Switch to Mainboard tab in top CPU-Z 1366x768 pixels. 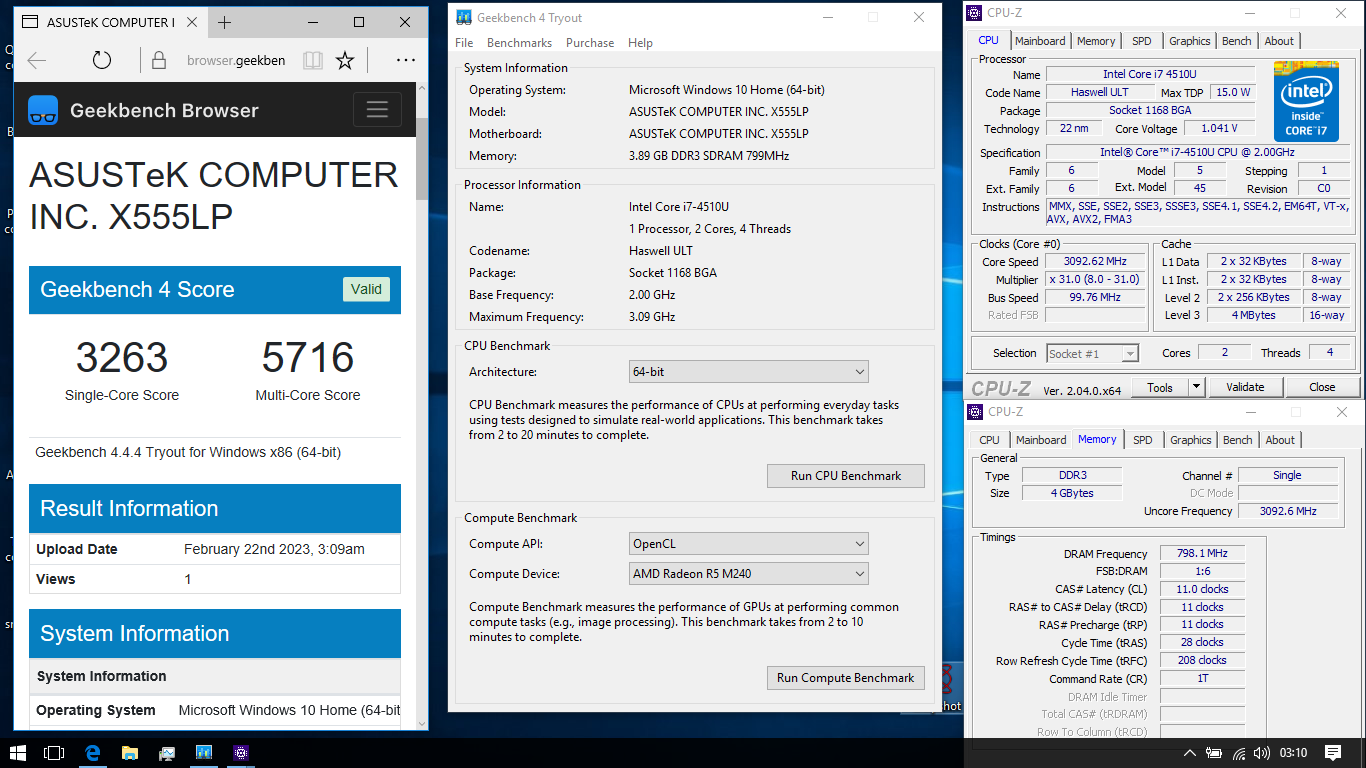click(1040, 41)
